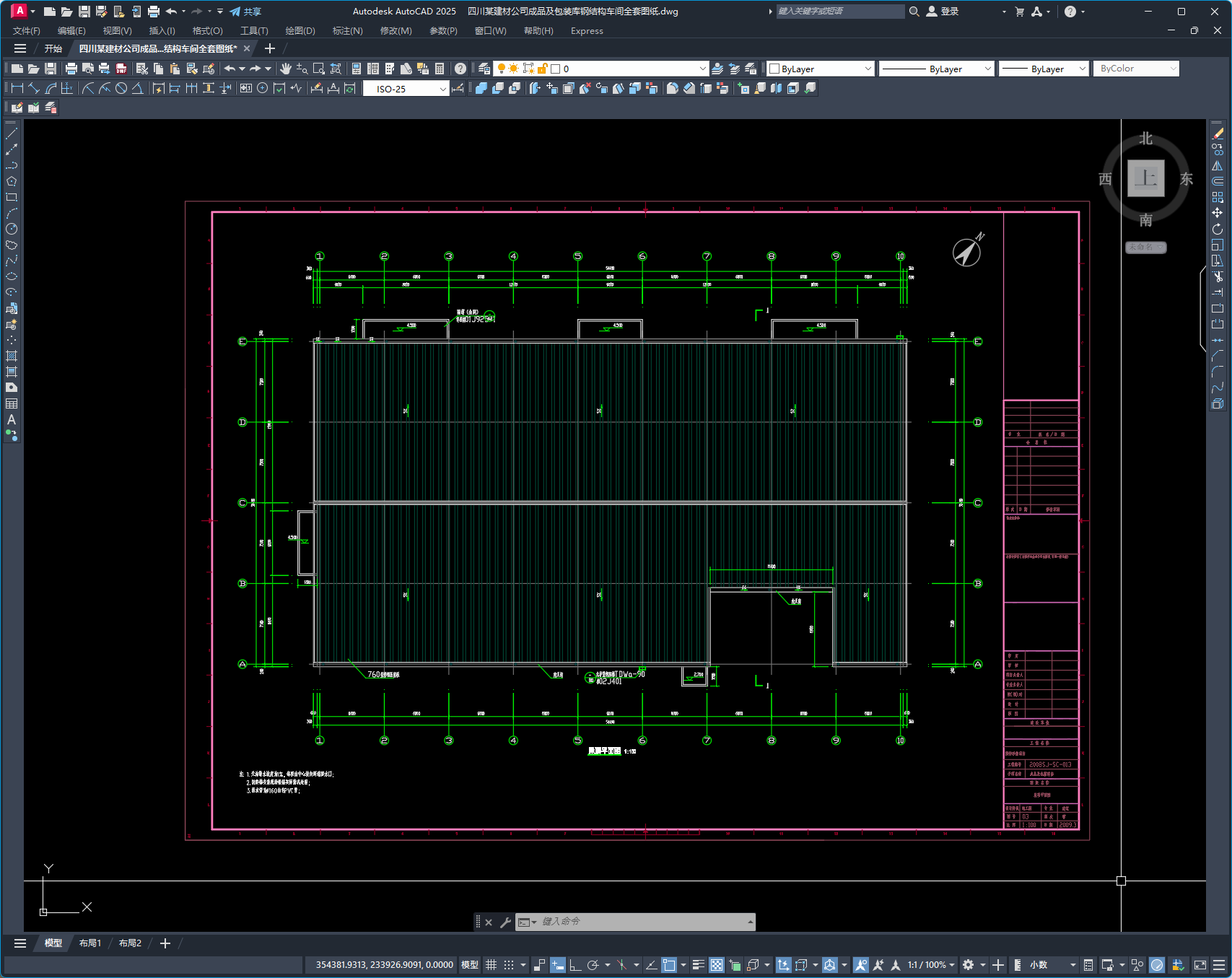Click the 东 direction on the ViewCube

[1186, 179]
